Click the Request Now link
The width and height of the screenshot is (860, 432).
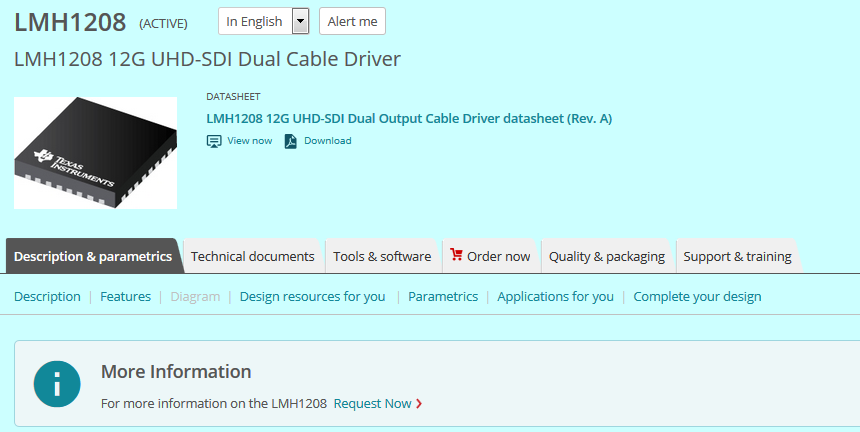click(372, 403)
